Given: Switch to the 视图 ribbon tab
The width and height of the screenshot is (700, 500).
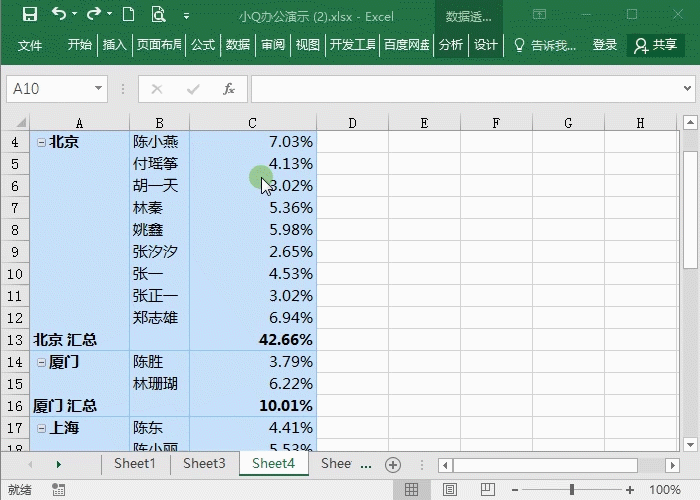Looking at the screenshot, I should (x=308, y=45).
